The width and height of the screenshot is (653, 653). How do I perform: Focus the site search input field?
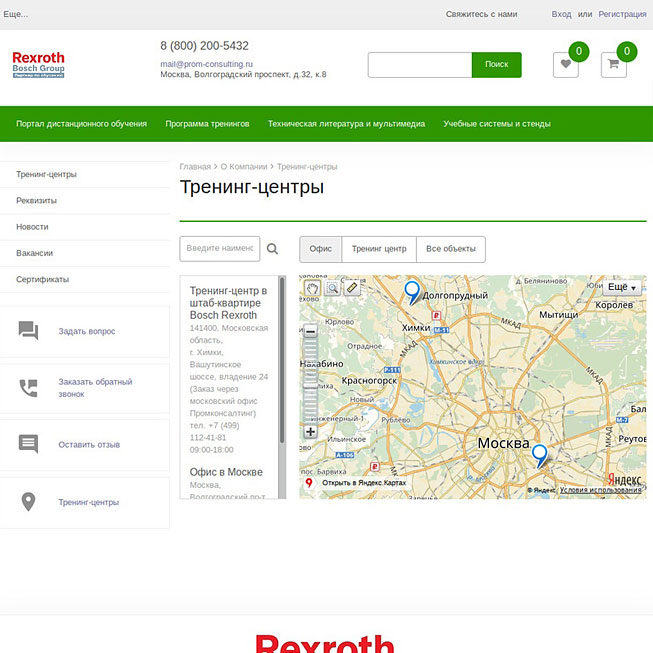420,65
